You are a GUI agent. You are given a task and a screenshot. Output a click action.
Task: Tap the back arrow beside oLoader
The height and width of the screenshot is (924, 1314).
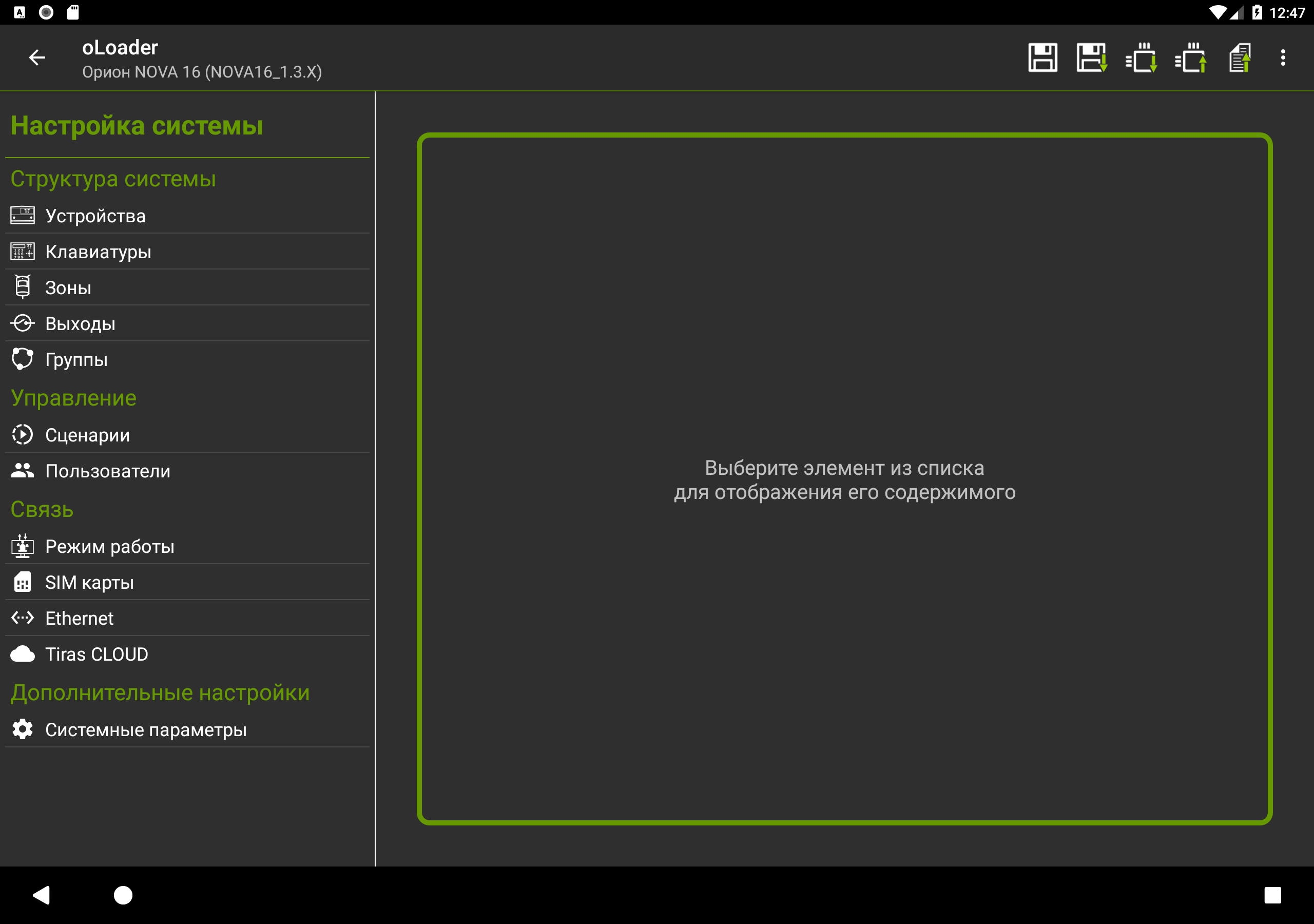[x=37, y=57]
